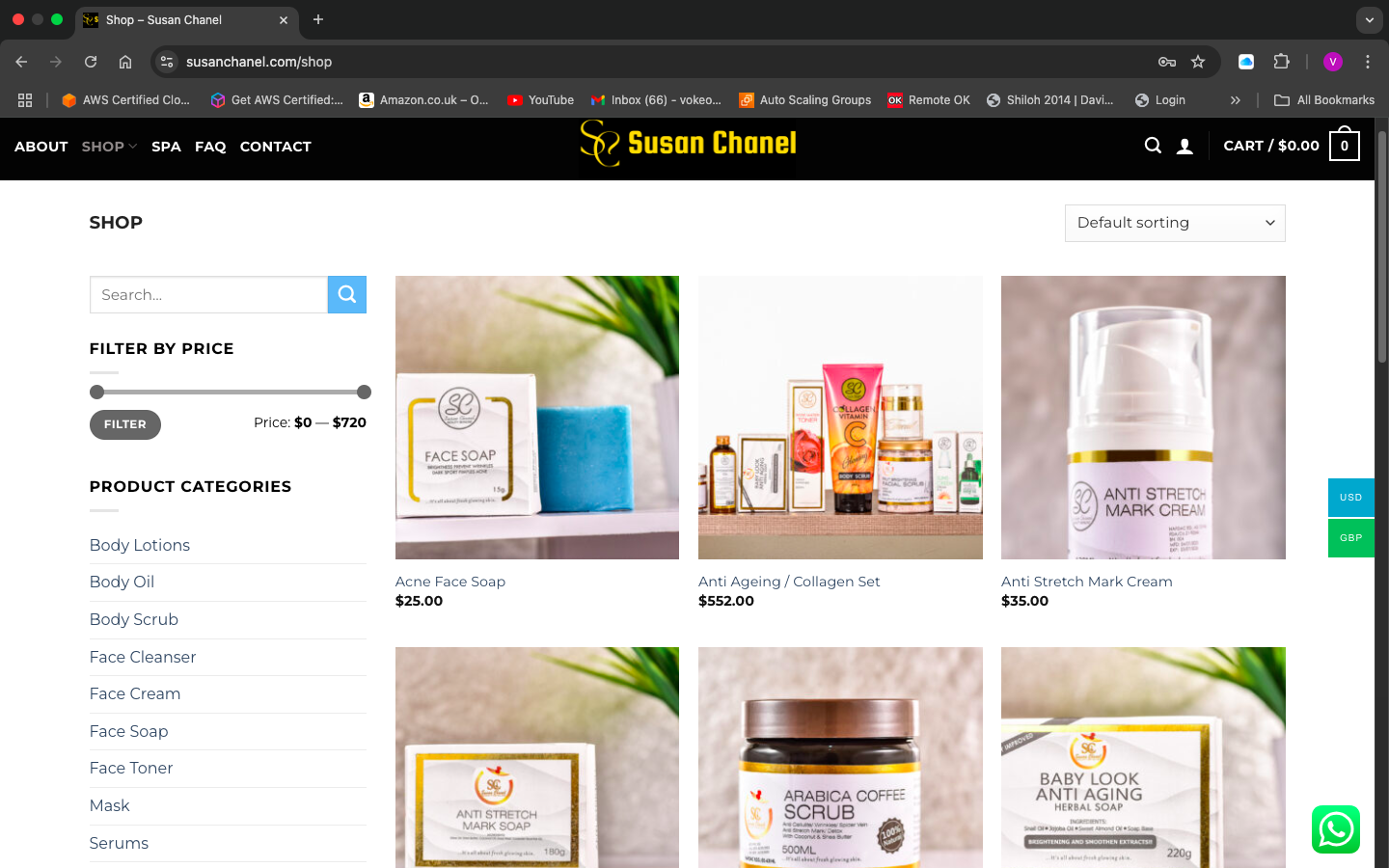Bookmark this page with the star icon
The height and width of the screenshot is (868, 1389).
(1198, 62)
